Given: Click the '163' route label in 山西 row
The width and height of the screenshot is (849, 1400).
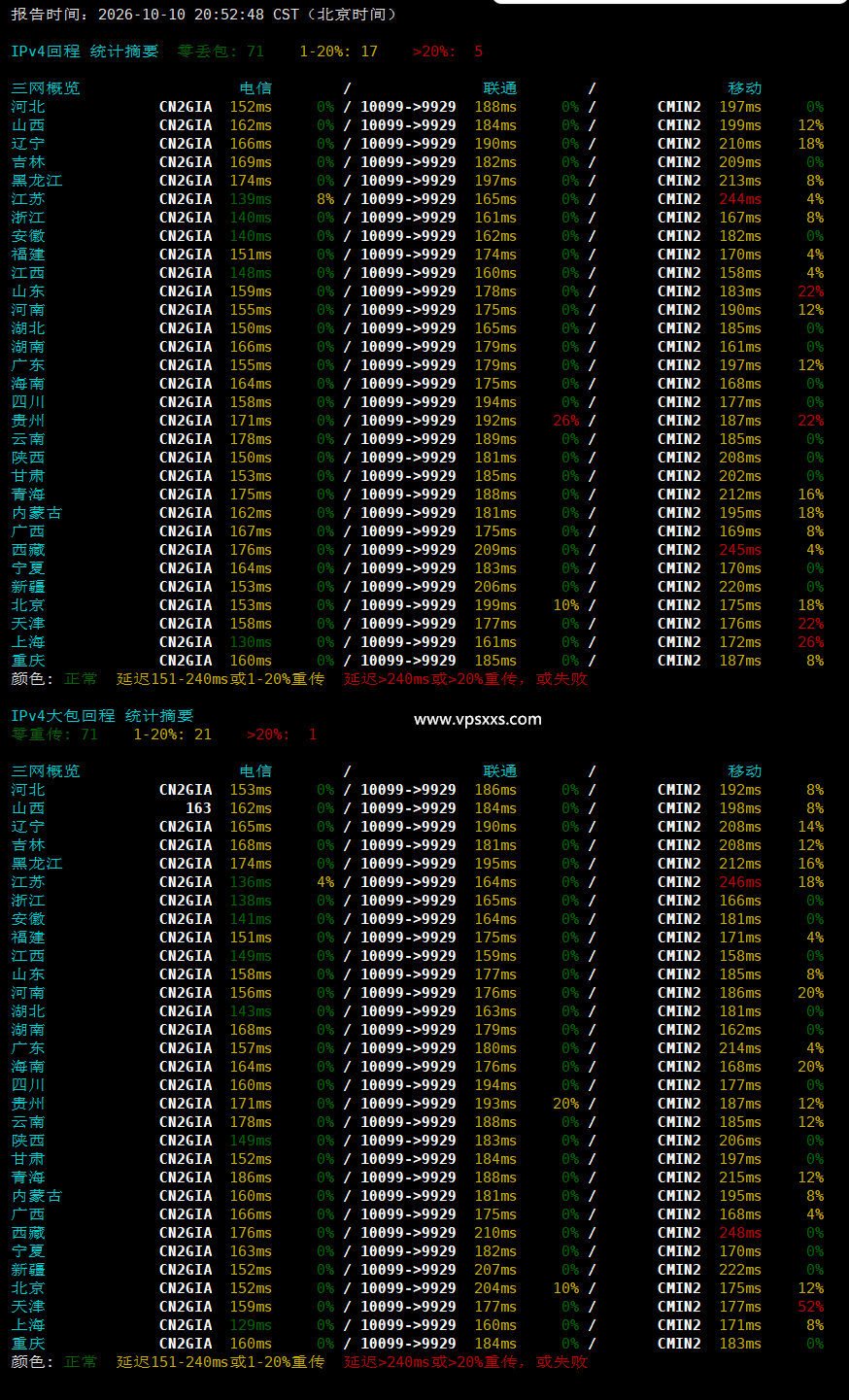Looking at the screenshot, I should (198, 808).
